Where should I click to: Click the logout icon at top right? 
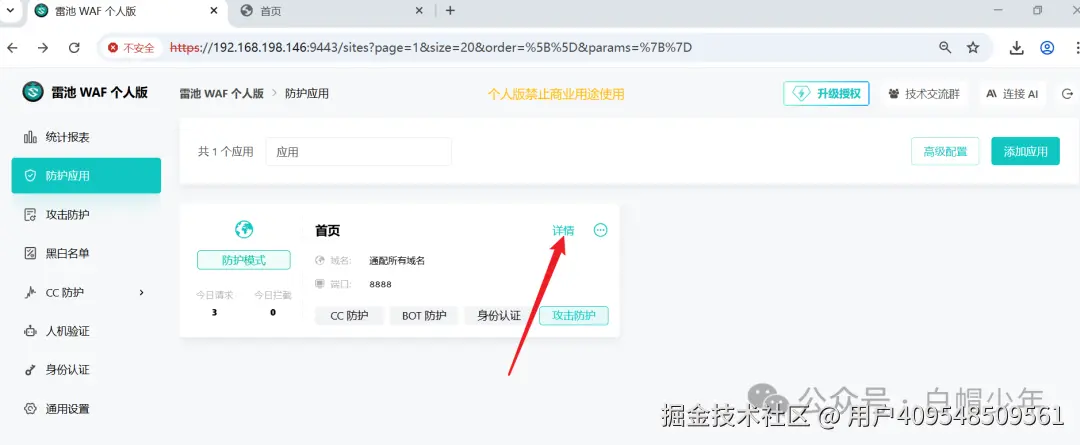1068,94
